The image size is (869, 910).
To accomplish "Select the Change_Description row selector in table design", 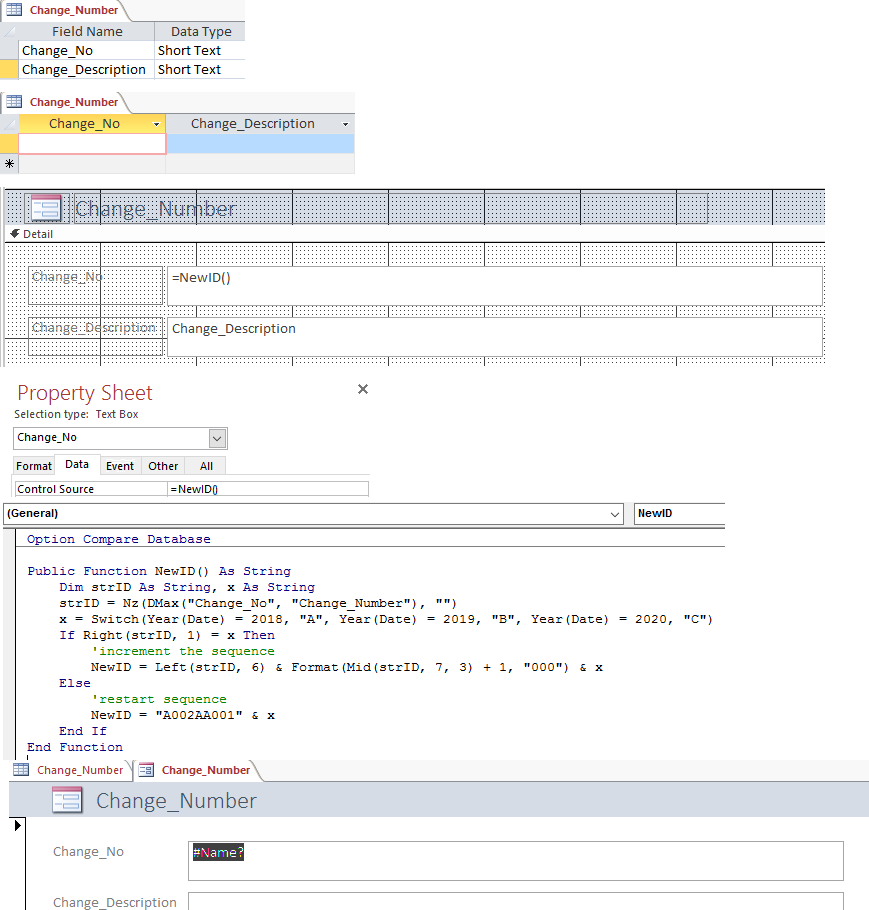I will [x=9, y=70].
